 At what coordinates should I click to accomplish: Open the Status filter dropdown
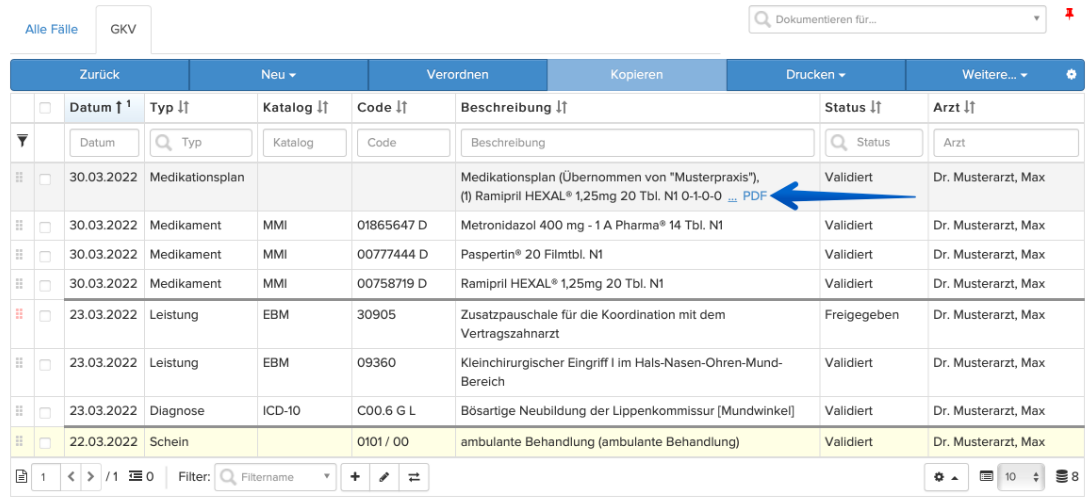click(874, 143)
